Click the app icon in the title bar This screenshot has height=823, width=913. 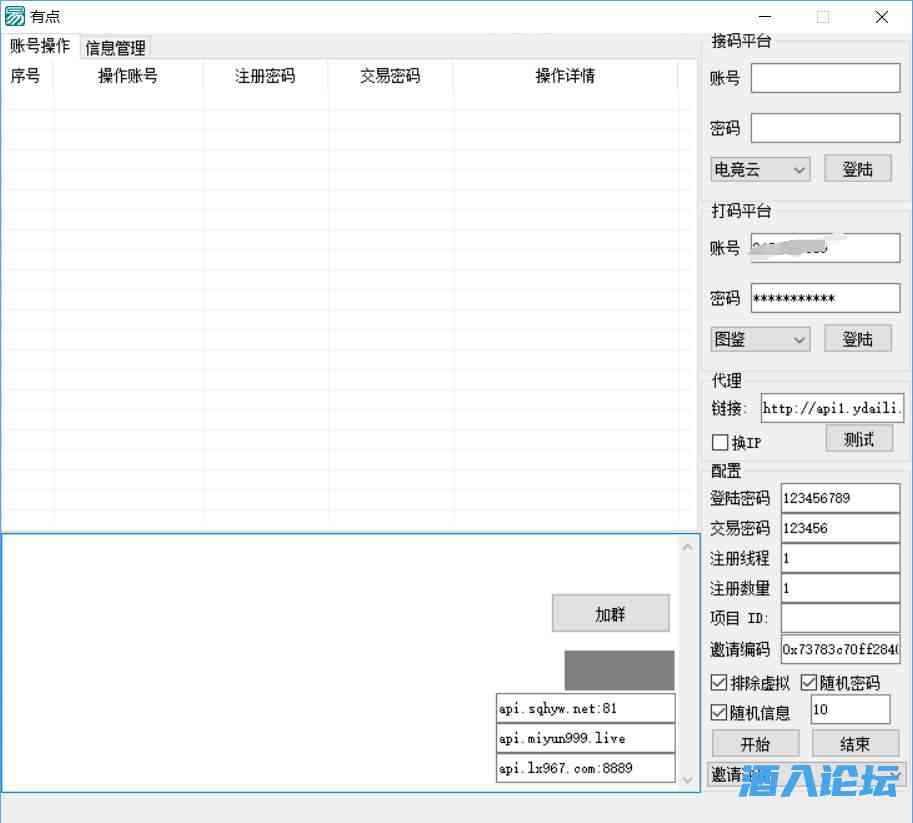(15, 16)
